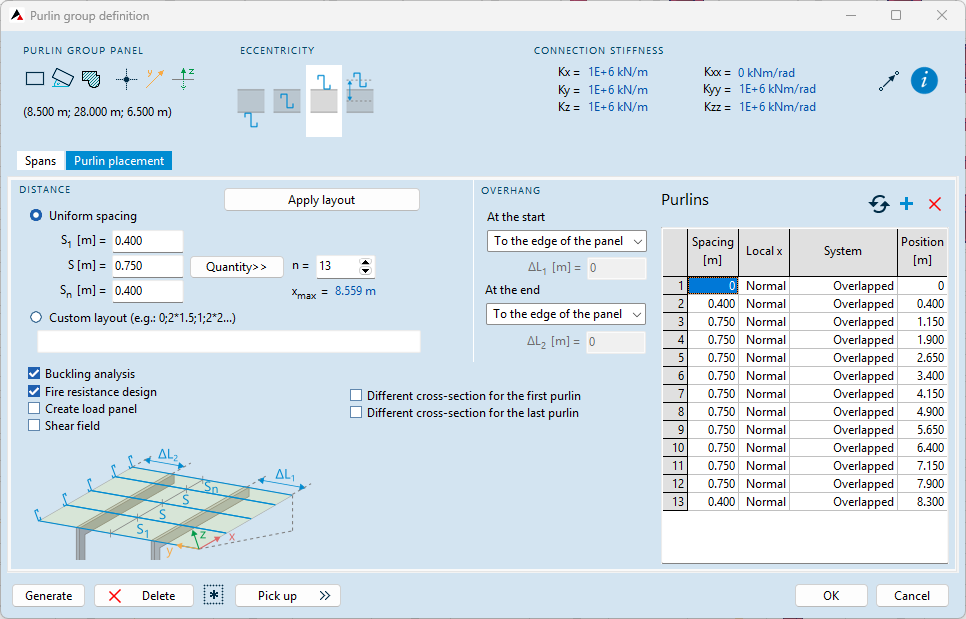Enable Different cross-section for the first purlin
Screen dimensions: 966x619
356,395
